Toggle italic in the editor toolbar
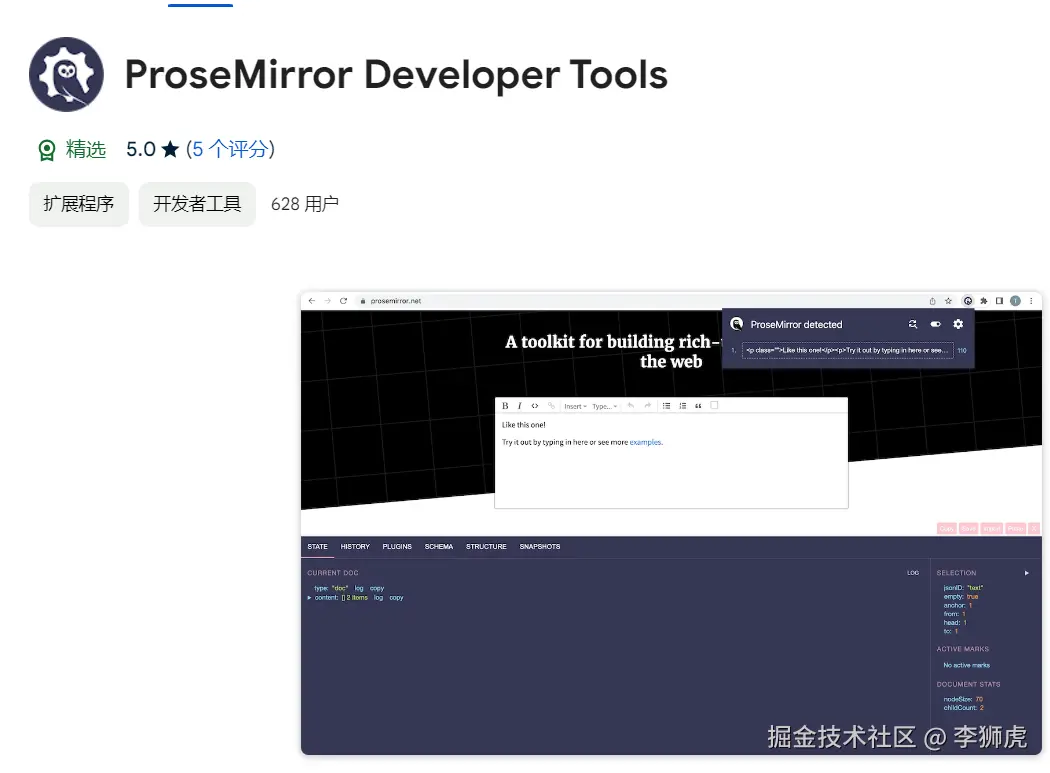Viewport: 1050px width, 773px height. pos(520,406)
